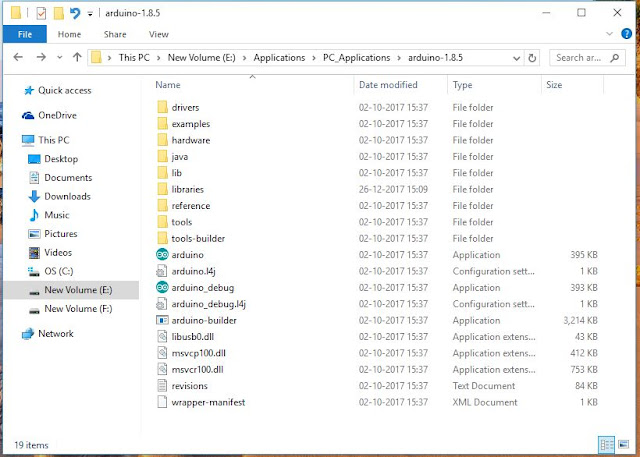Go back with the Back arrow
Viewport: 640px width, 457px height.
click(x=18, y=58)
